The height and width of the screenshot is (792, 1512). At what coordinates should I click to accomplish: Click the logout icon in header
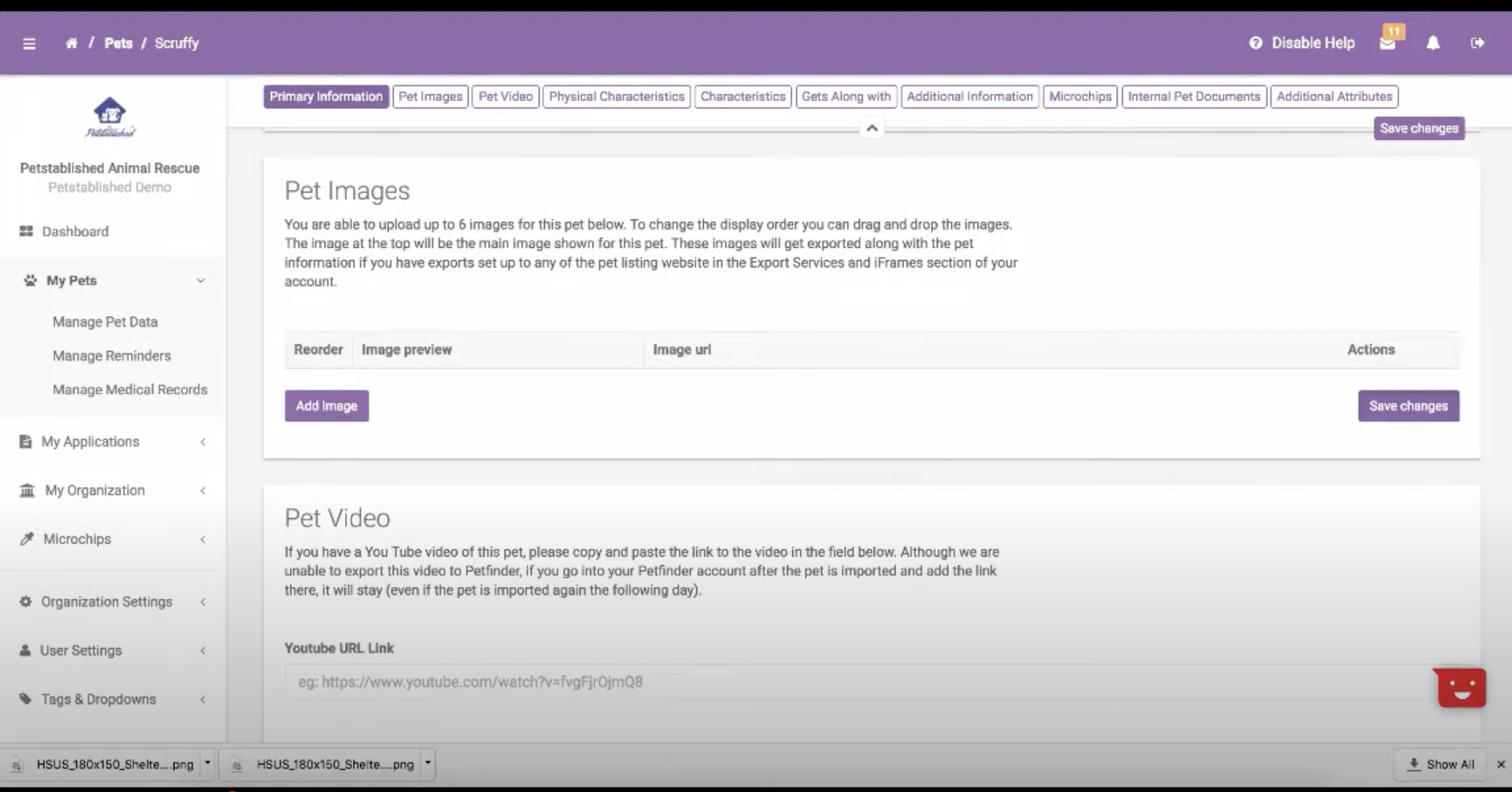(1477, 44)
